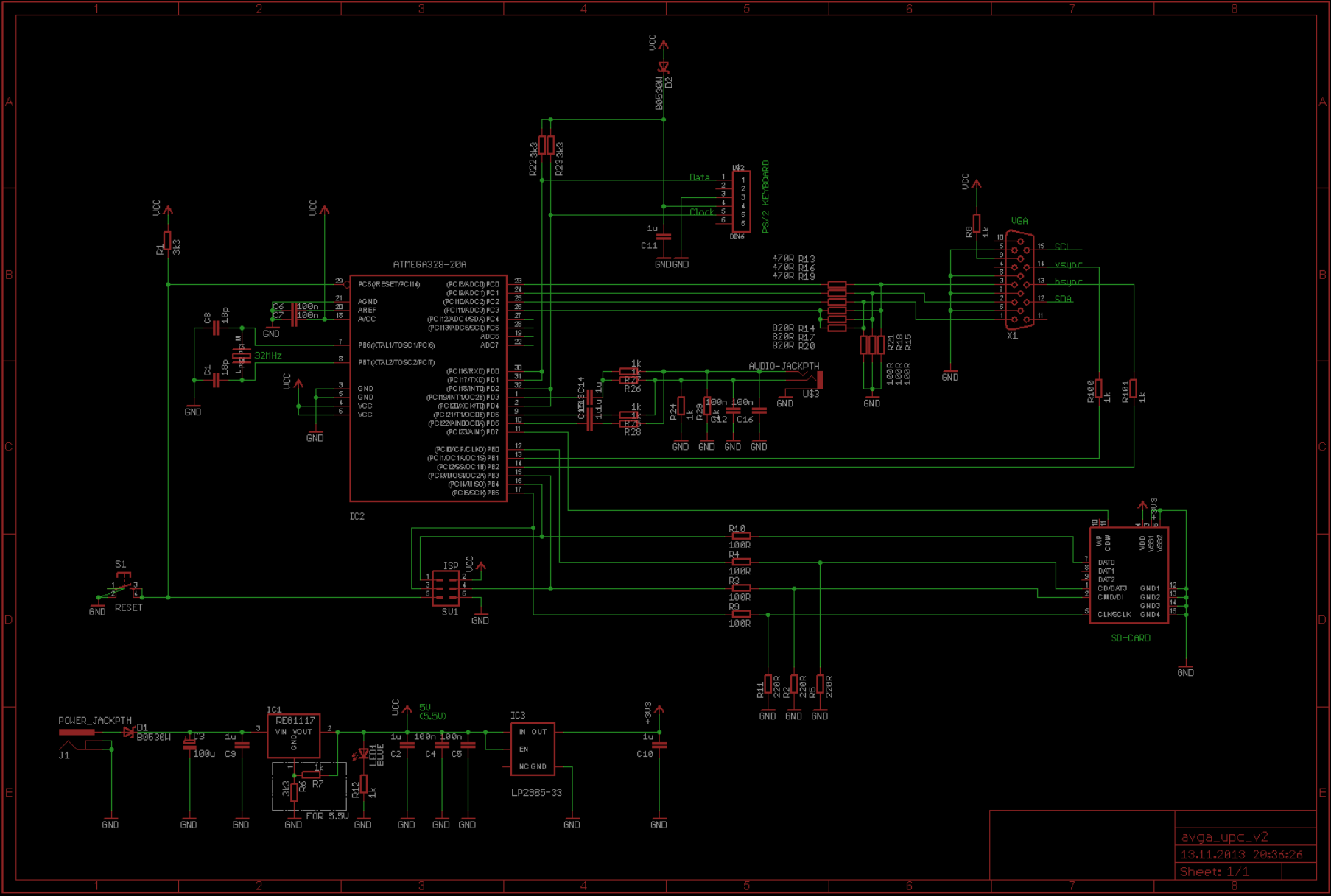This screenshot has width=1331, height=896.
Task: Select capacitor C16 100n
Action: pyautogui.click(x=759, y=411)
